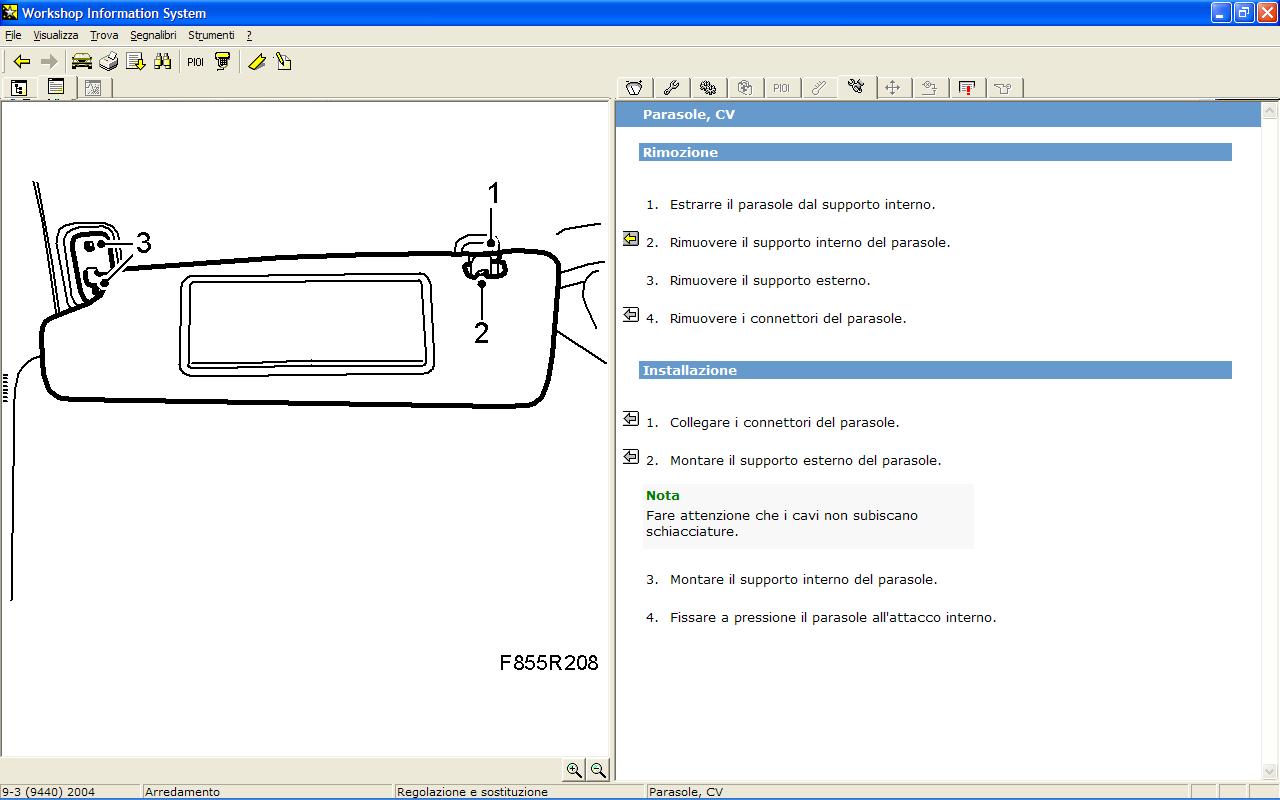Click the yellow bookmark icon
Screen dimensions: 1280x800
click(x=257, y=62)
